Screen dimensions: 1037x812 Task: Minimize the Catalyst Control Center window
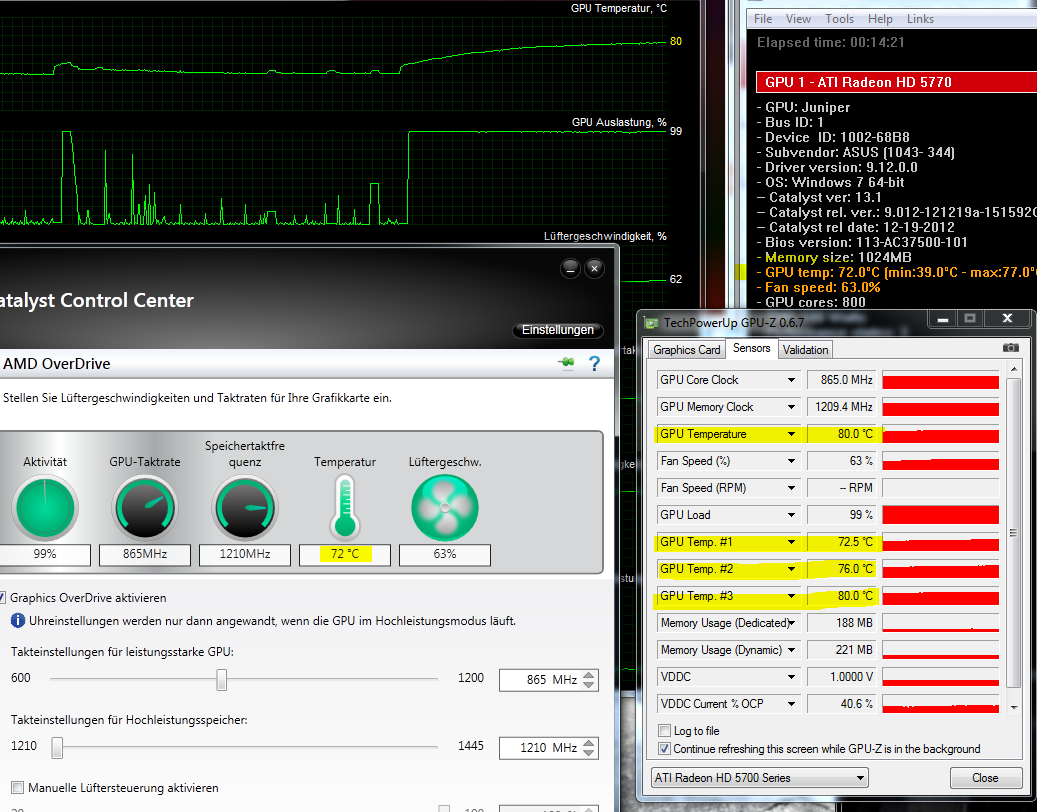[x=570, y=268]
